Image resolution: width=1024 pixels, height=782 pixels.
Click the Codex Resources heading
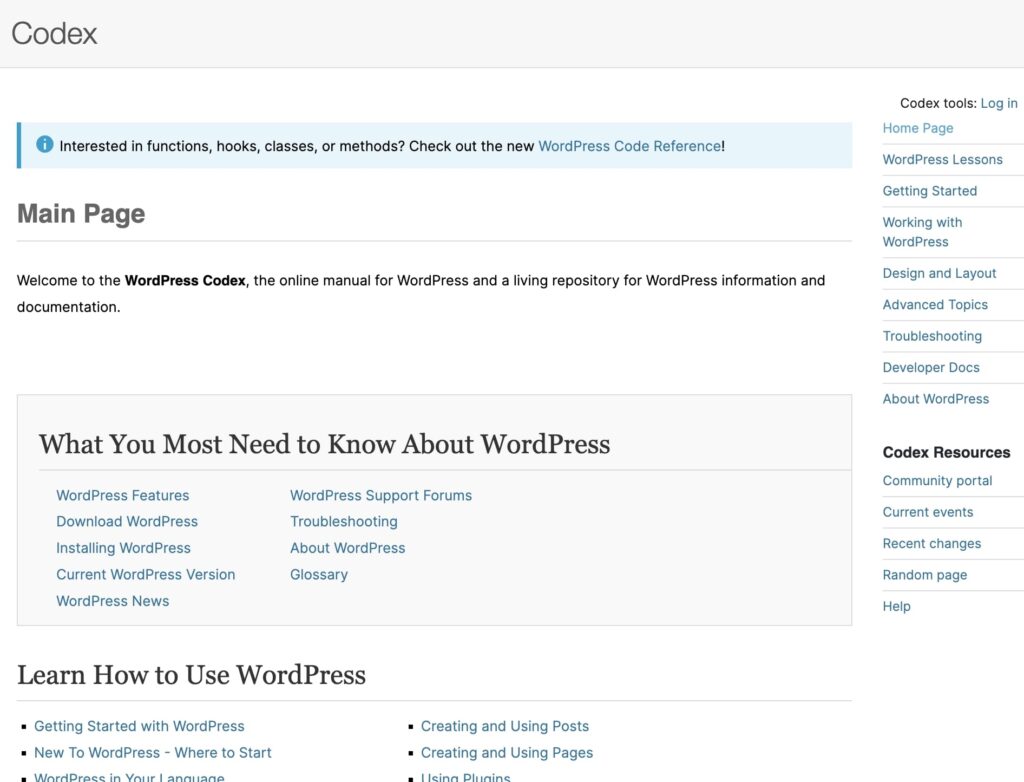click(x=946, y=452)
